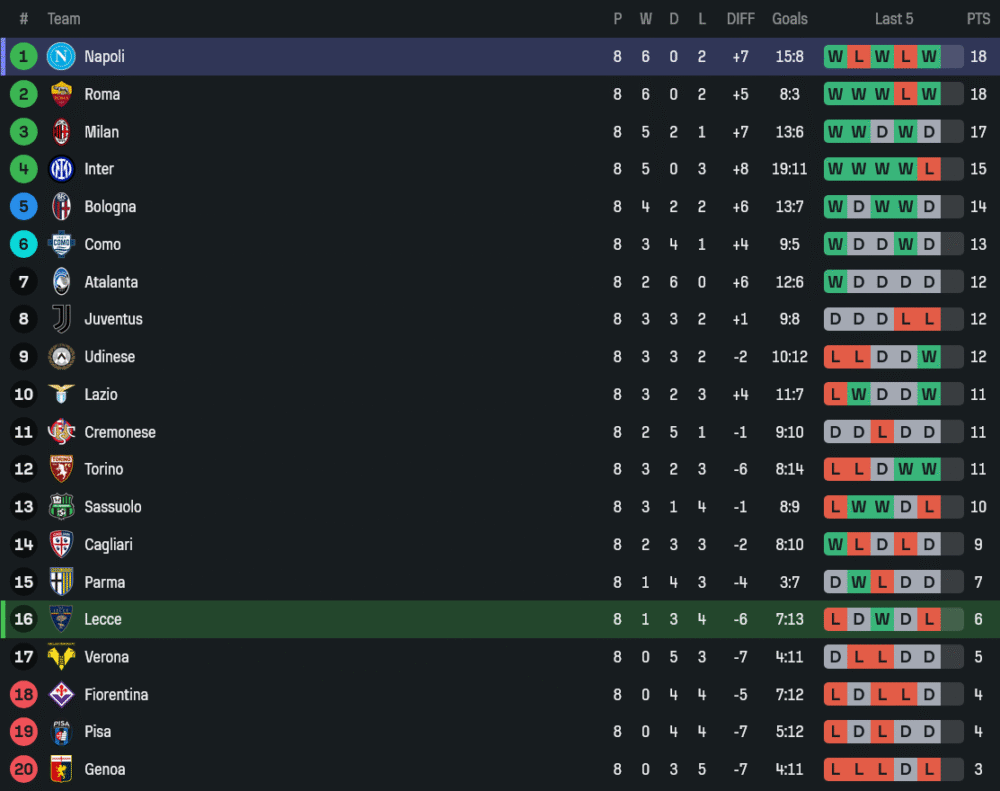Click Pisa's red position 19 badge
The image size is (1000, 791).
[24, 732]
